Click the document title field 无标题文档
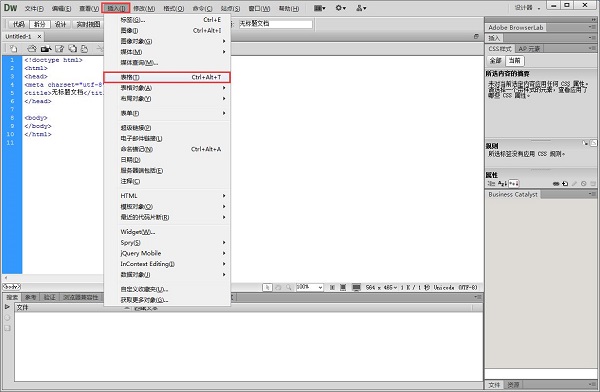Screen dimensions: 600x392 pos(276,24)
